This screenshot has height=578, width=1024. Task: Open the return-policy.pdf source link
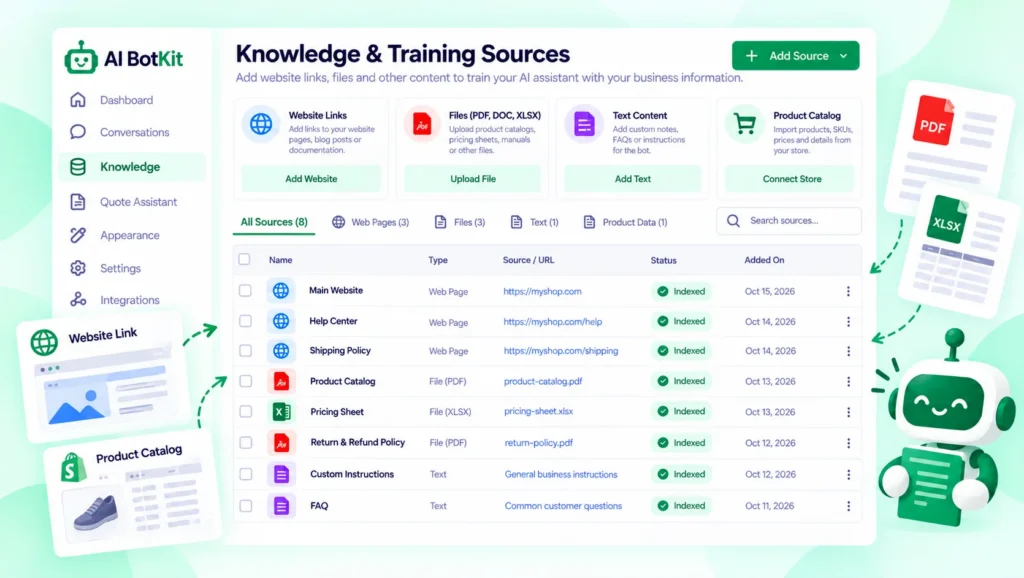point(539,443)
